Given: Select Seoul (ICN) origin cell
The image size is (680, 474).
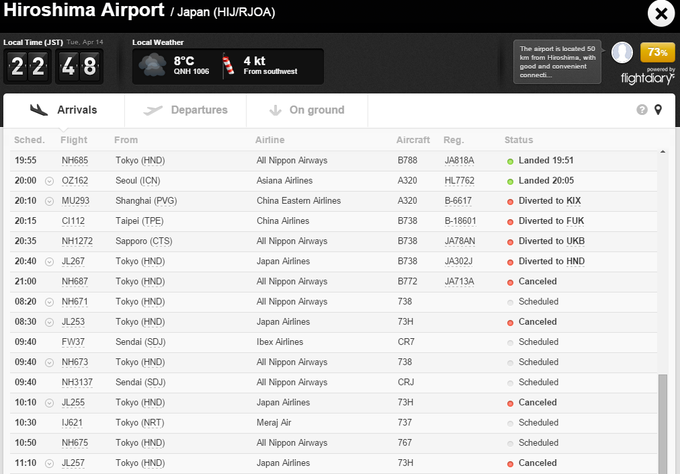Looking at the screenshot, I should coord(138,181).
